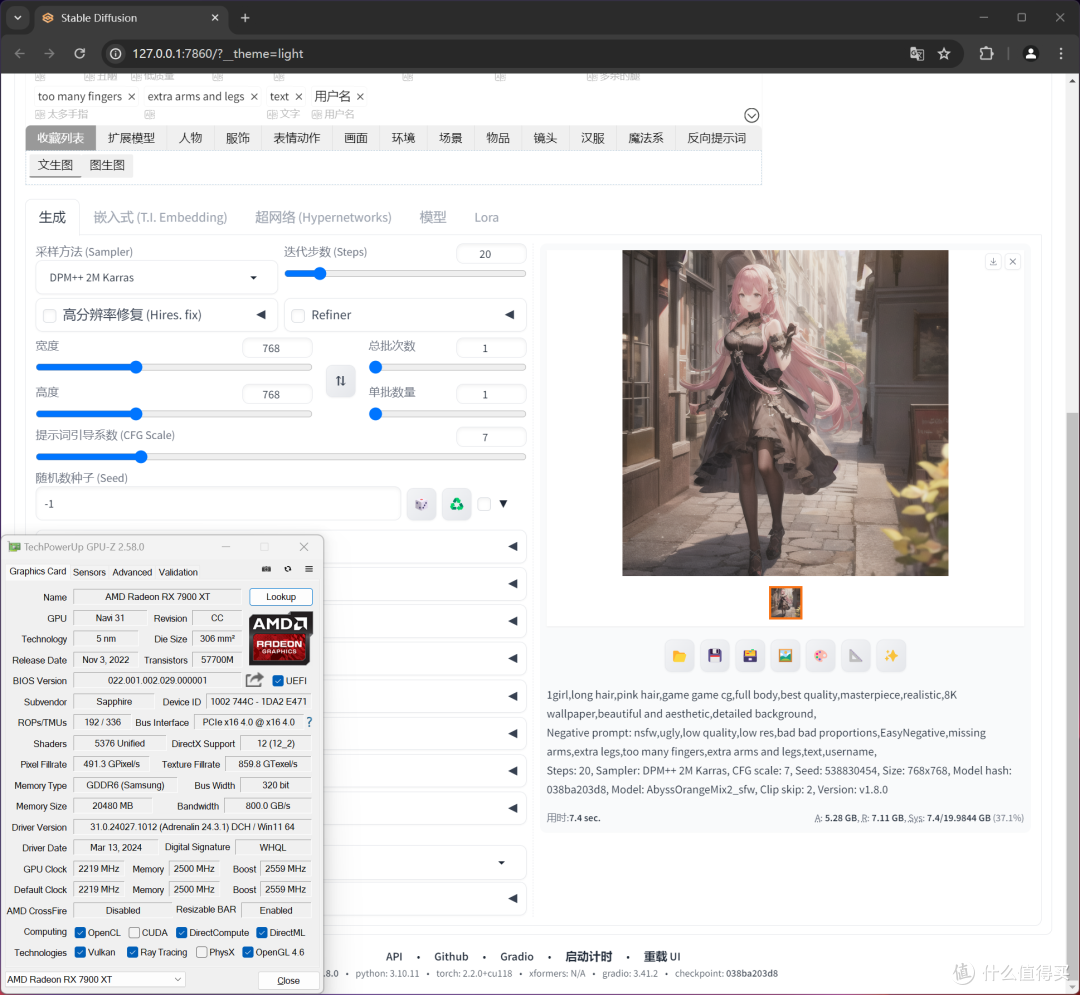
Task: Click the Bus Interface question mark in GPU-Z
Action: point(309,722)
